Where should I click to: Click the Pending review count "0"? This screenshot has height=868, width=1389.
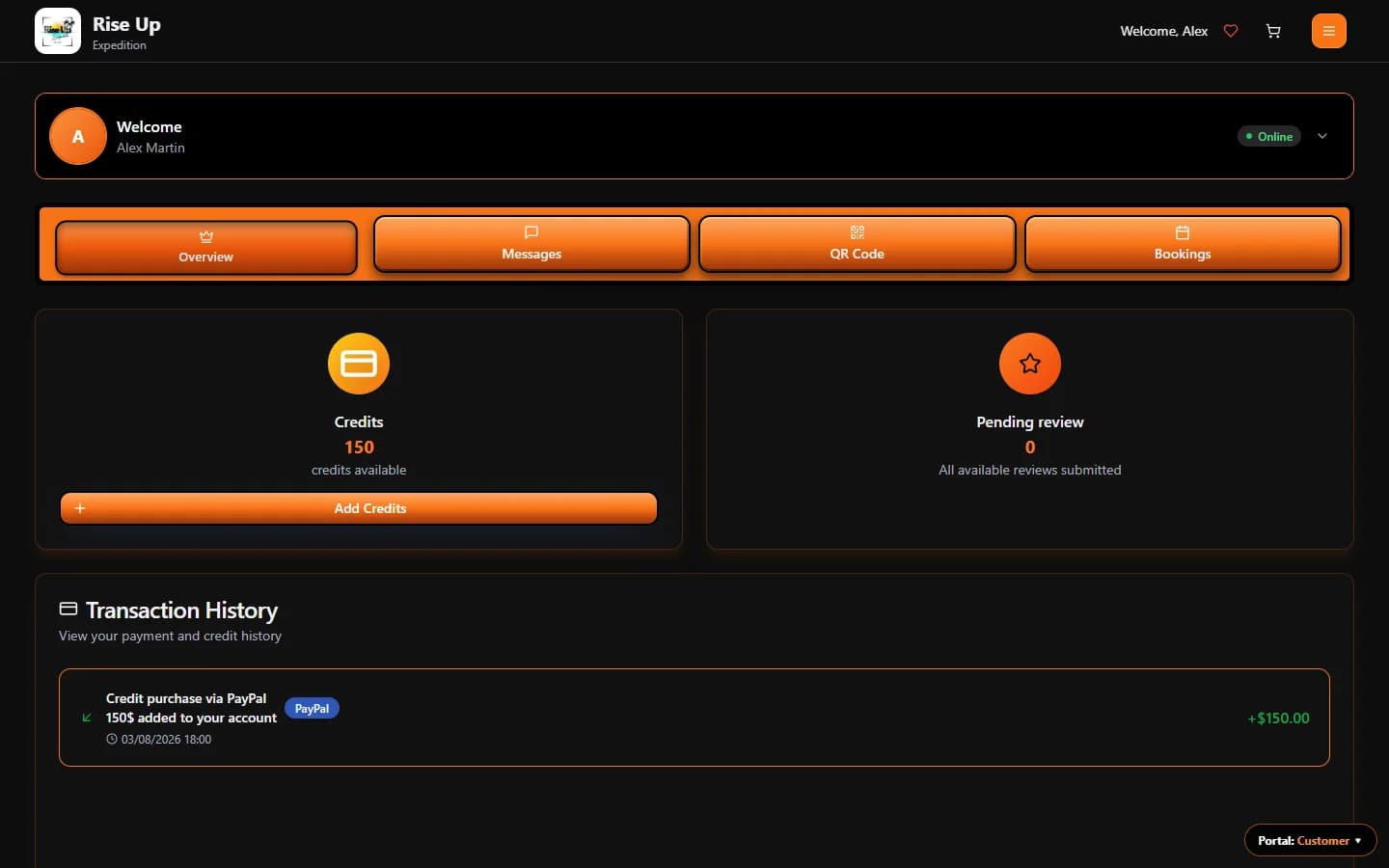(1030, 447)
